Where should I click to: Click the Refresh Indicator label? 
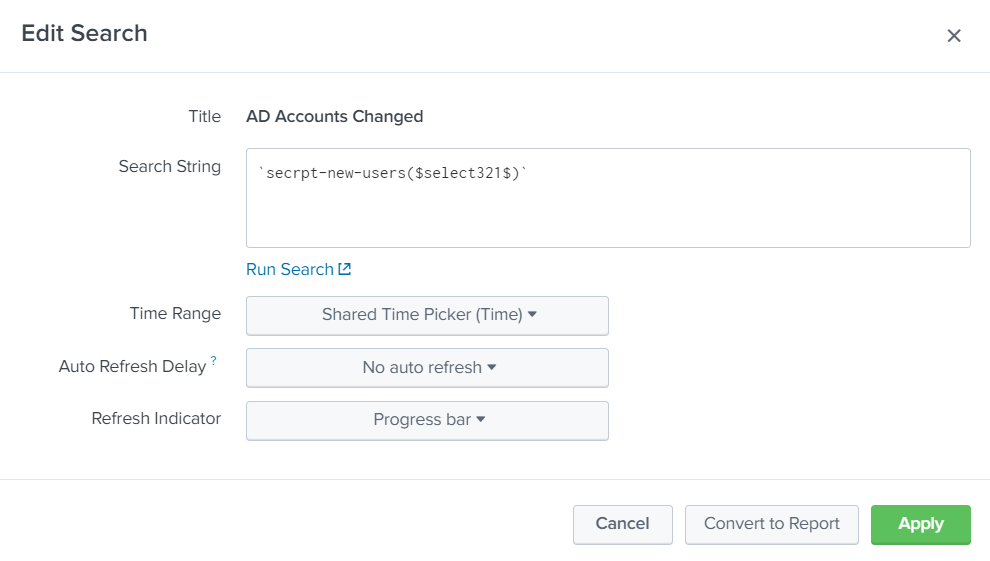156,419
